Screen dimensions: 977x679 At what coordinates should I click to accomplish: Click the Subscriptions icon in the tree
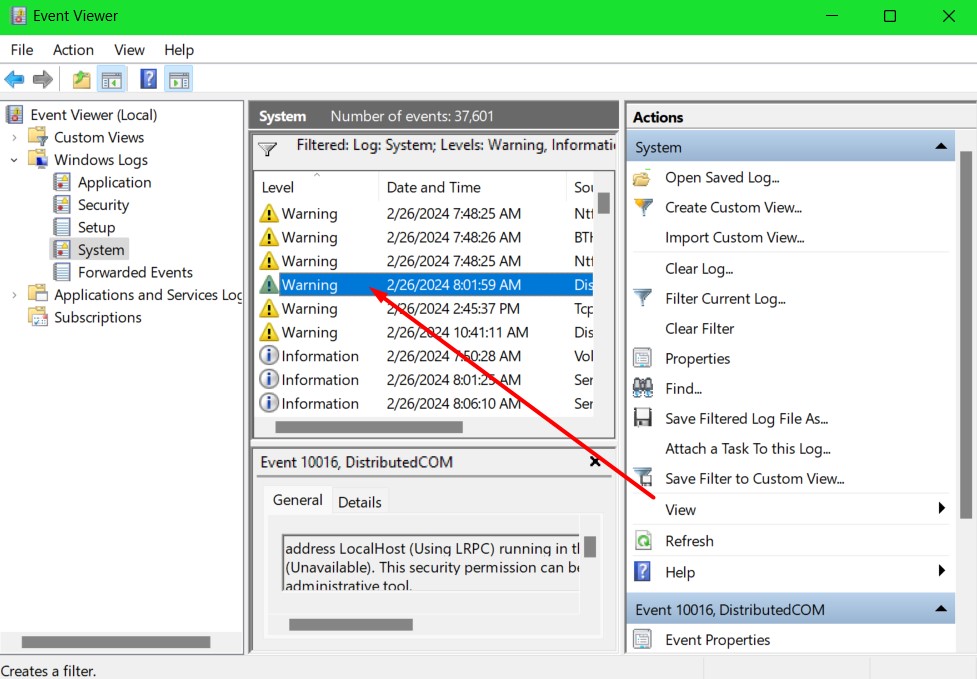39,317
